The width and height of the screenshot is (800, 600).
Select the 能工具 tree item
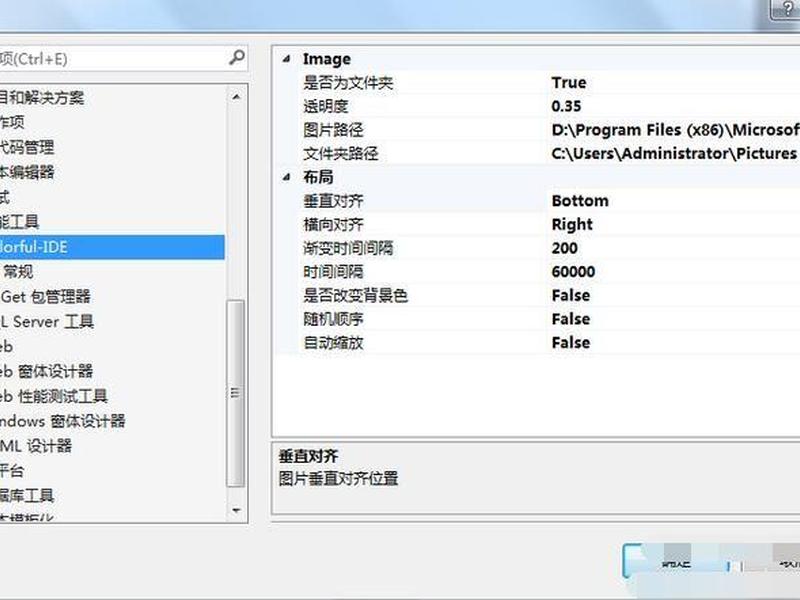coord(19,222)
